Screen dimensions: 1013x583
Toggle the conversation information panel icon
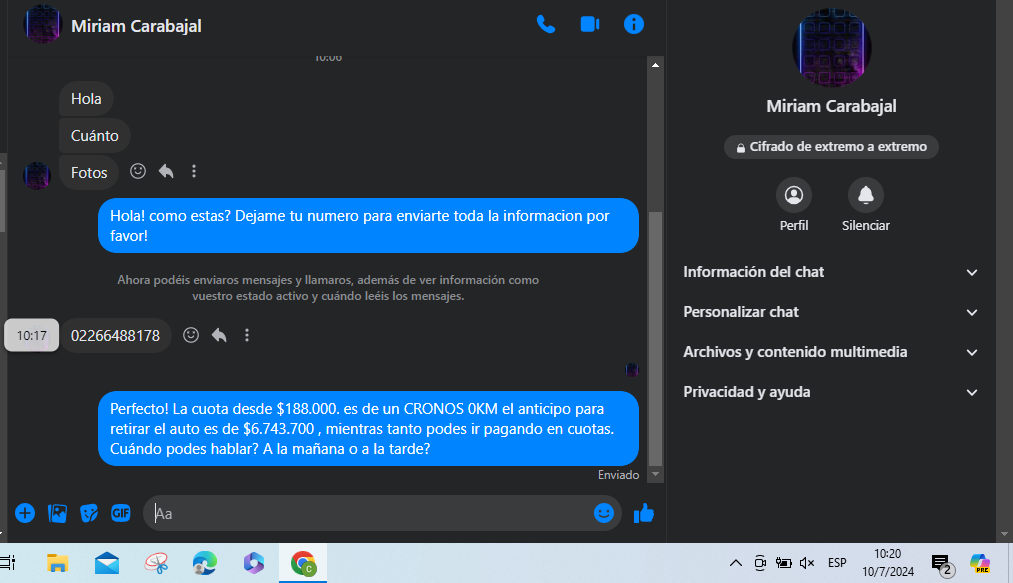[x=634, y=25]
